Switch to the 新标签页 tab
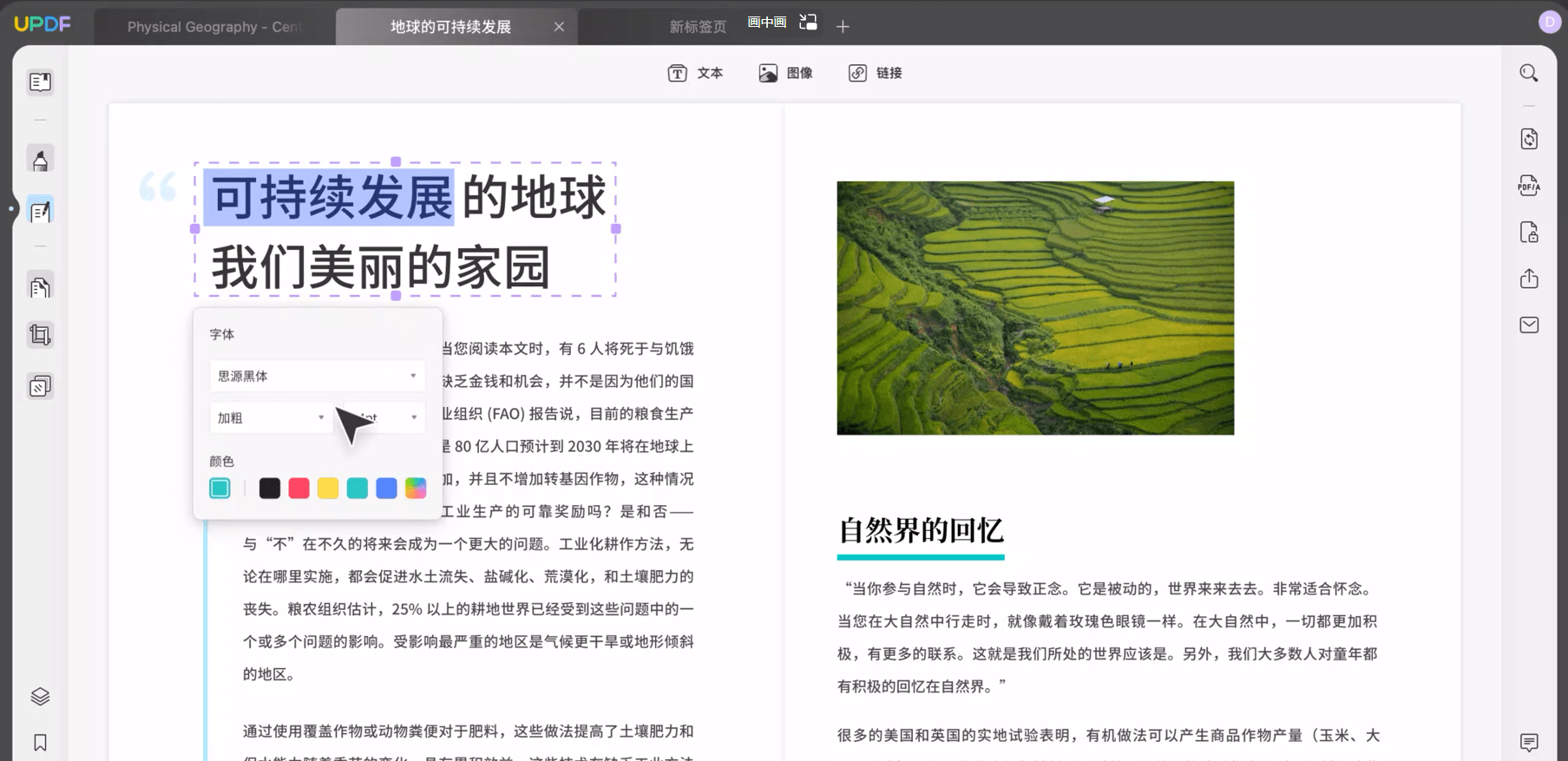This screenshot has height=761, width=1568. click(x=698, y=27)
